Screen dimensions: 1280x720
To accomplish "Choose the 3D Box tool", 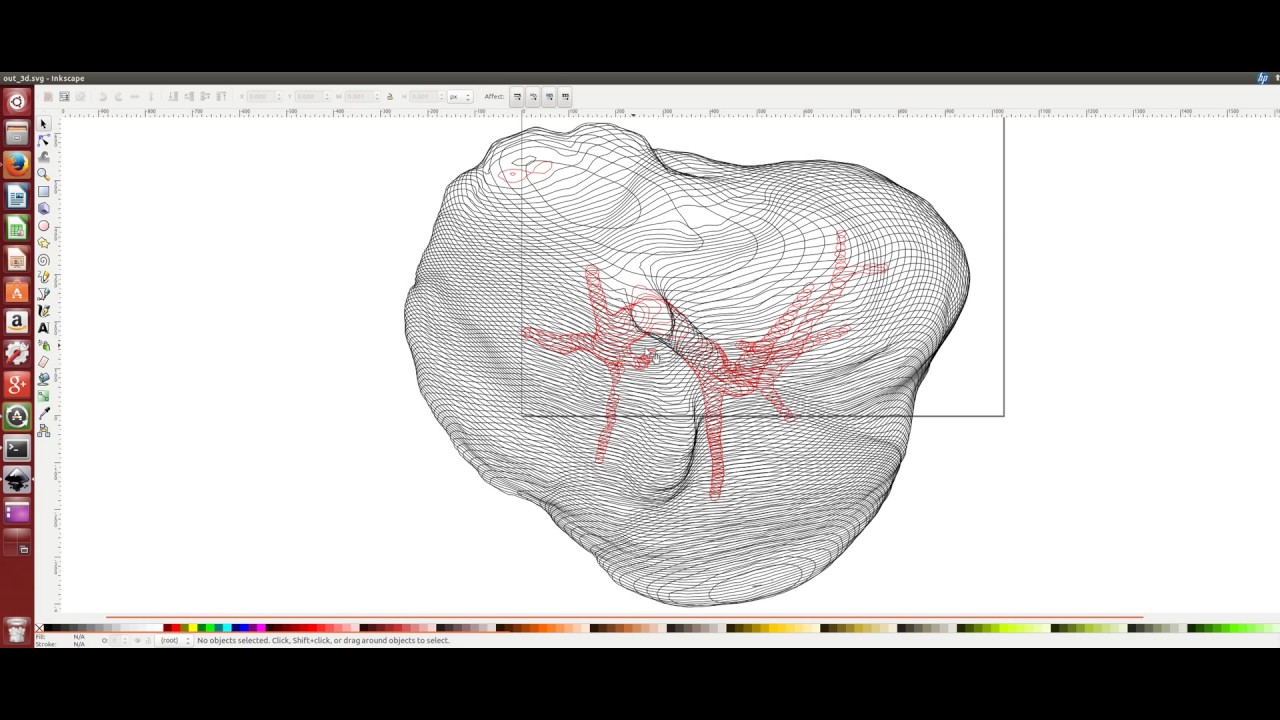I will tap(43, 209).
